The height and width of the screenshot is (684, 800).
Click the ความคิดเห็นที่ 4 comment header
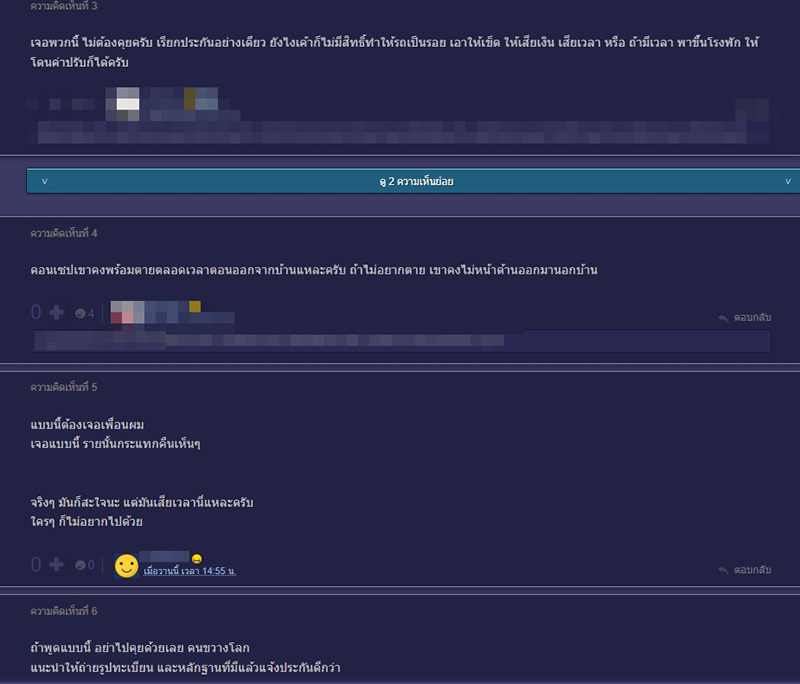[63, 233]
